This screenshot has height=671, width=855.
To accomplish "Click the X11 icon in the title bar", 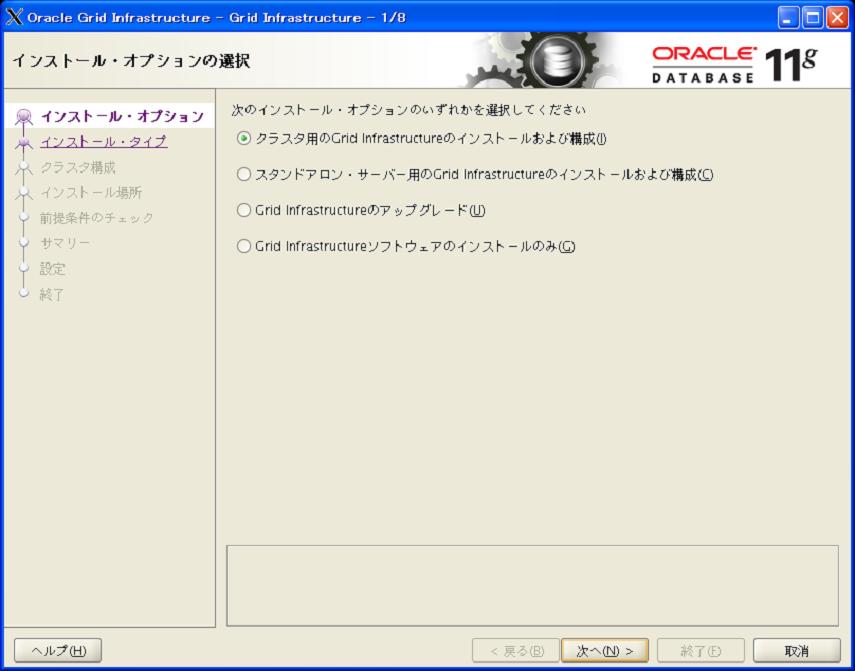I will tap(14, 17).
